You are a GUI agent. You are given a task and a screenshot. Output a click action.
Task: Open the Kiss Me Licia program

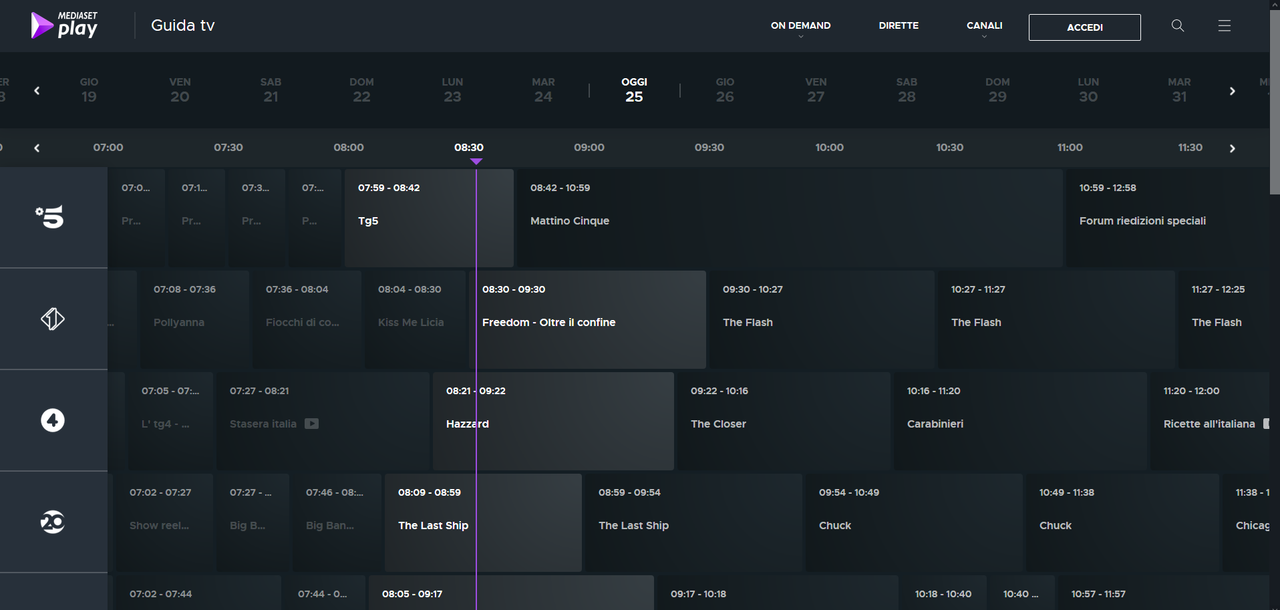point(415,319)
